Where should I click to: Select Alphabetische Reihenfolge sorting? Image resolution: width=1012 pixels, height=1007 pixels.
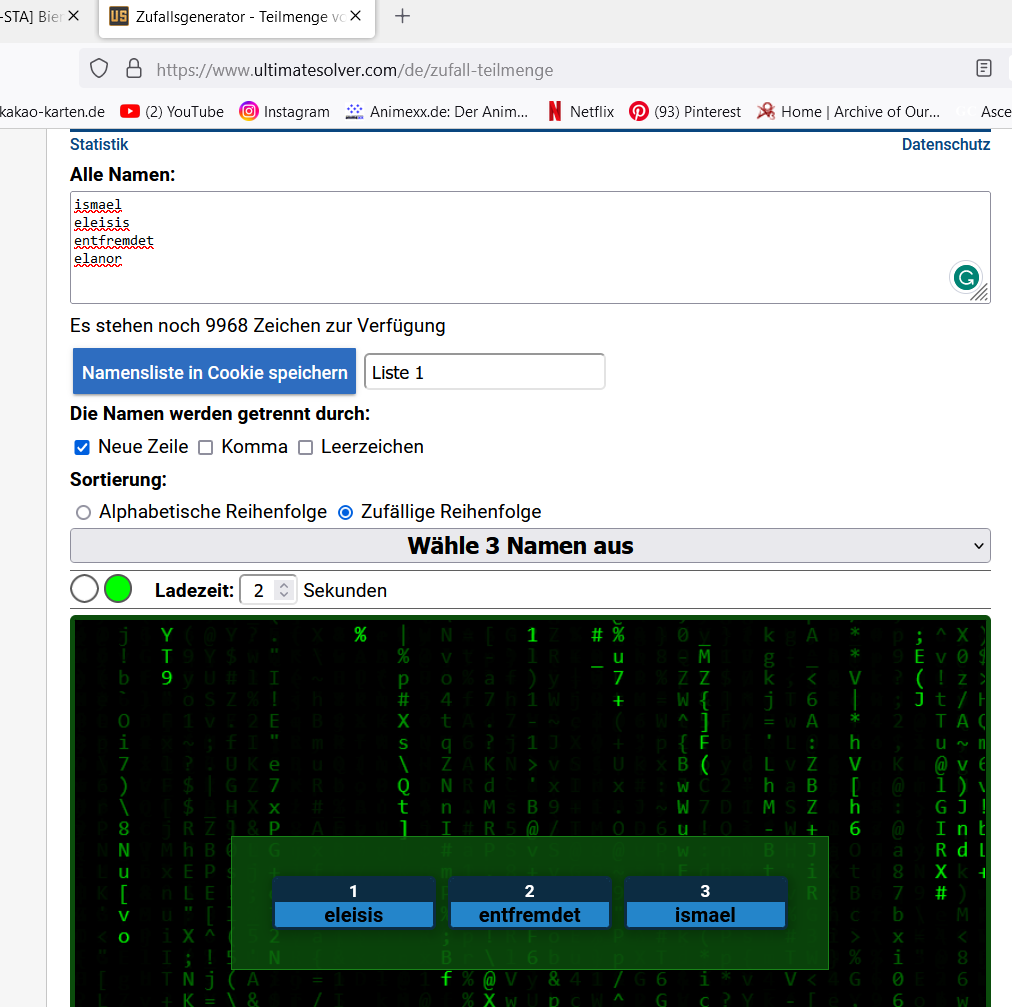tap(83, 512)
